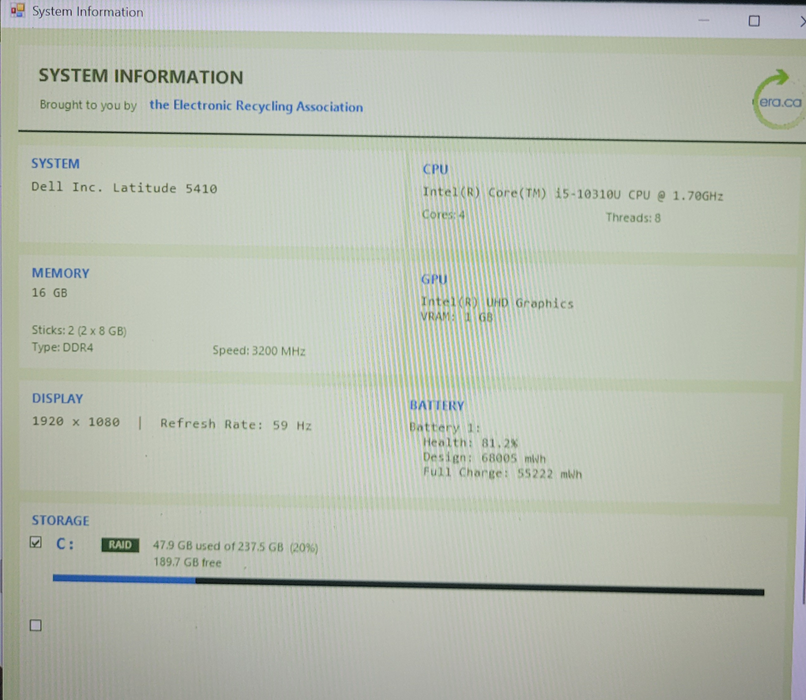Click the MEMORY section heading
This screenshot has height=700, width=806.
click(61, 273)
